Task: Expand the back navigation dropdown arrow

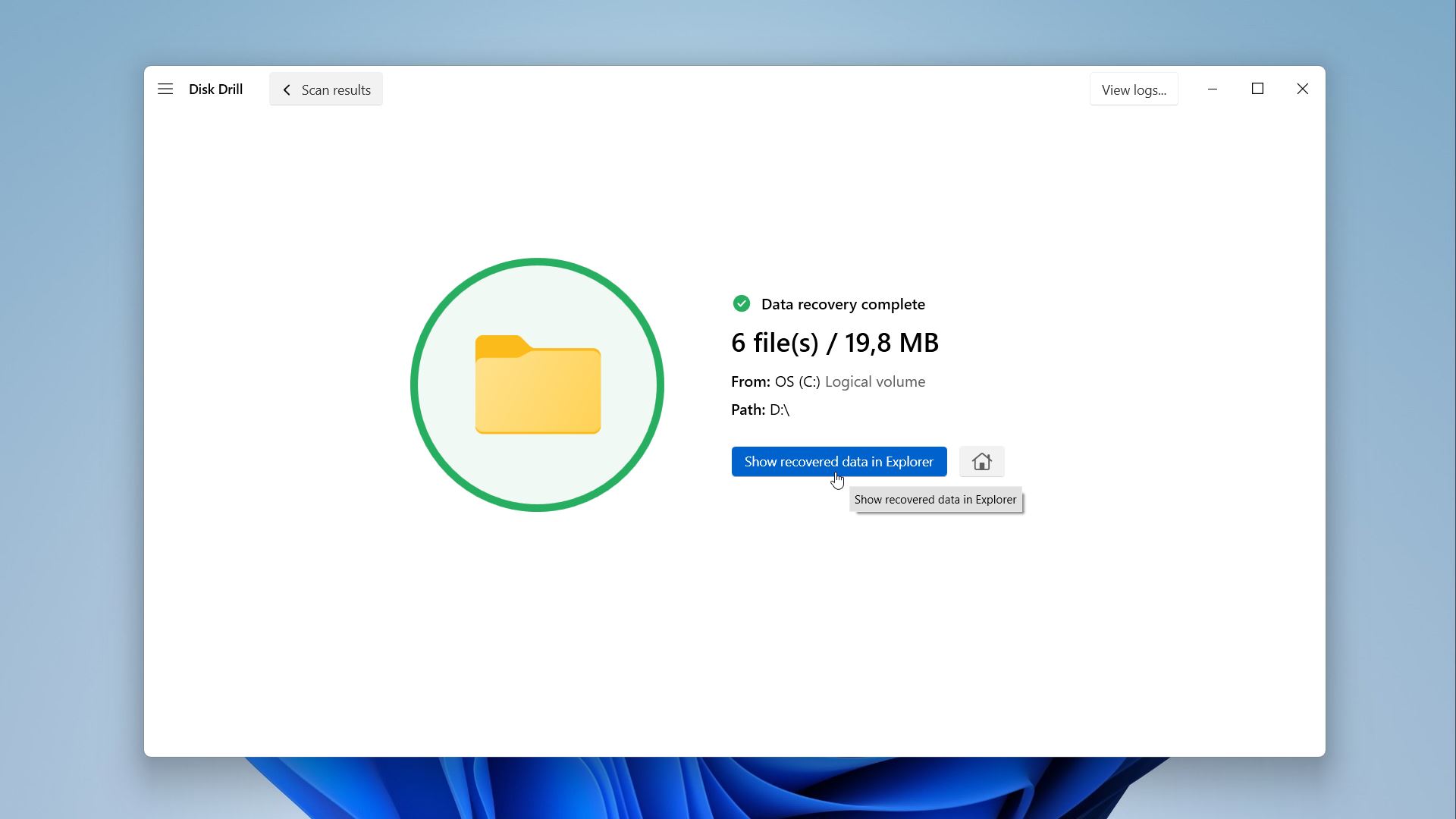Action: (287, 89)
